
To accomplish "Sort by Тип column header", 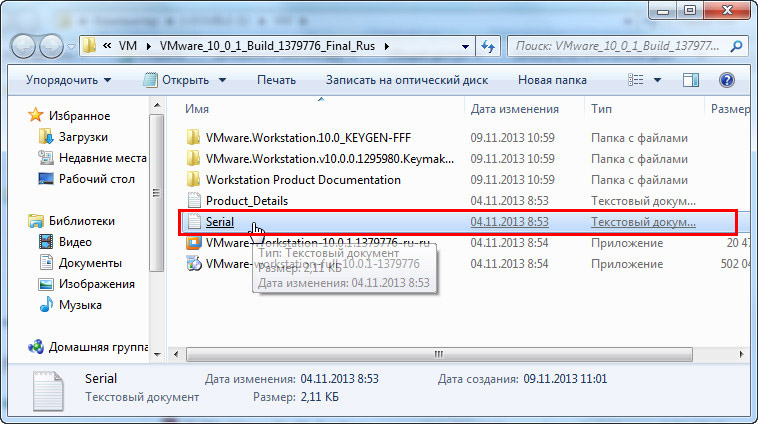I will (x=601, y=109).
